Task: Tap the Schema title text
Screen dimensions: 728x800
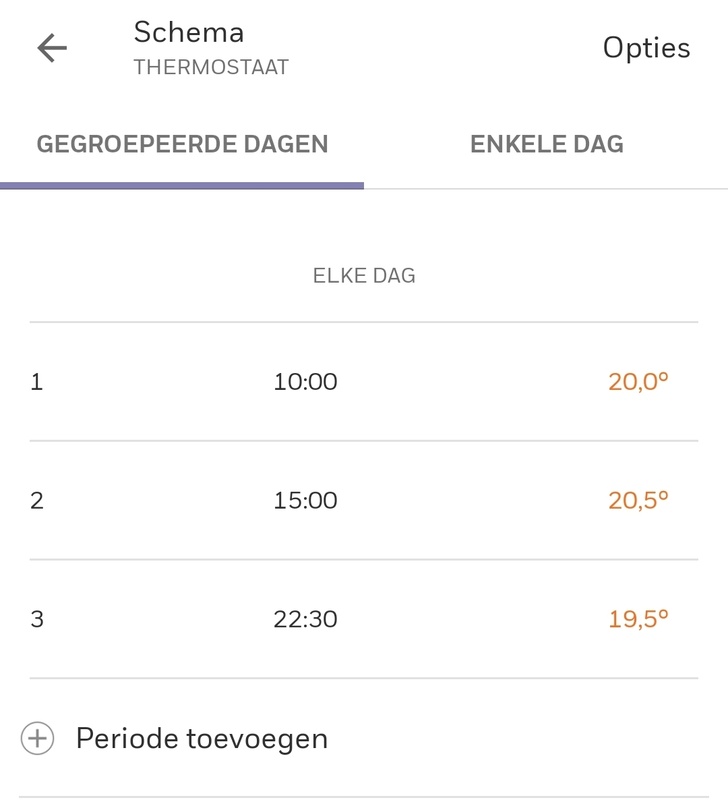Action: 188,32
